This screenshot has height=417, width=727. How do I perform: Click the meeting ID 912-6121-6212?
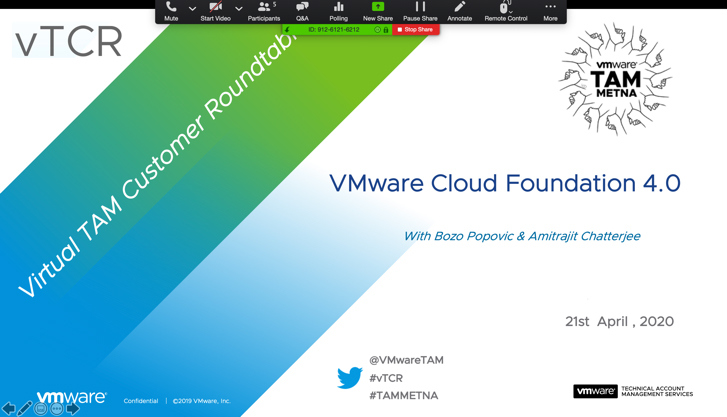(x=334, y=30)
